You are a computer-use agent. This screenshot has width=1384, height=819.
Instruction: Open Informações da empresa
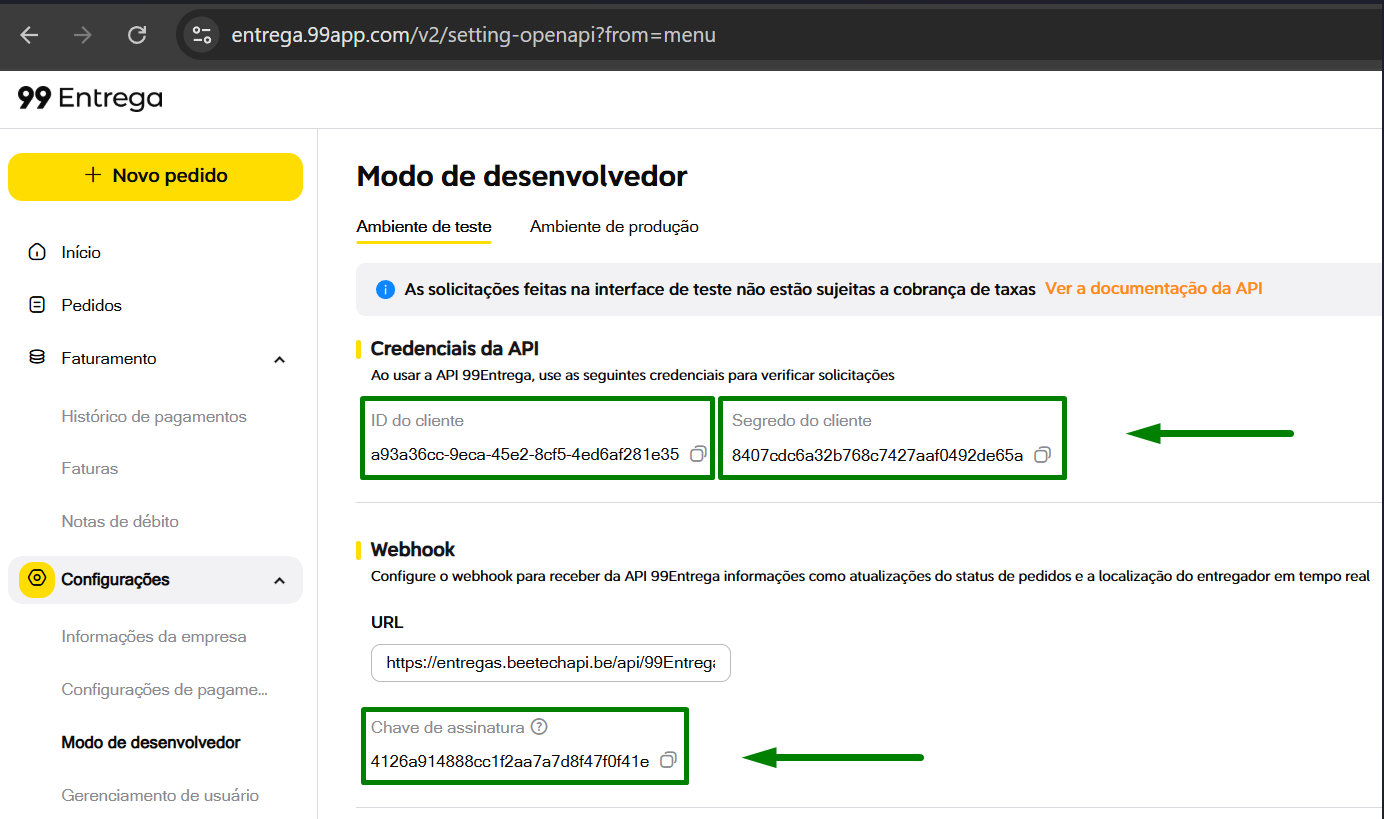(x=154, y=636)
